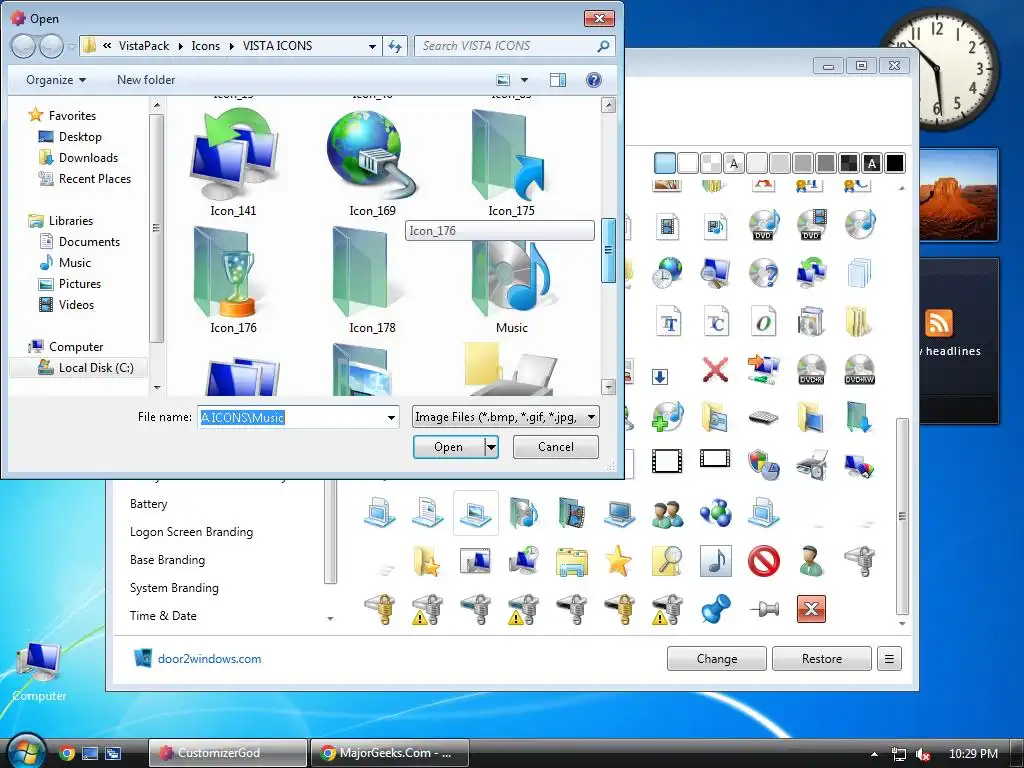
Task: Select the OpenType O font file icon
Action: click(763, 321)
